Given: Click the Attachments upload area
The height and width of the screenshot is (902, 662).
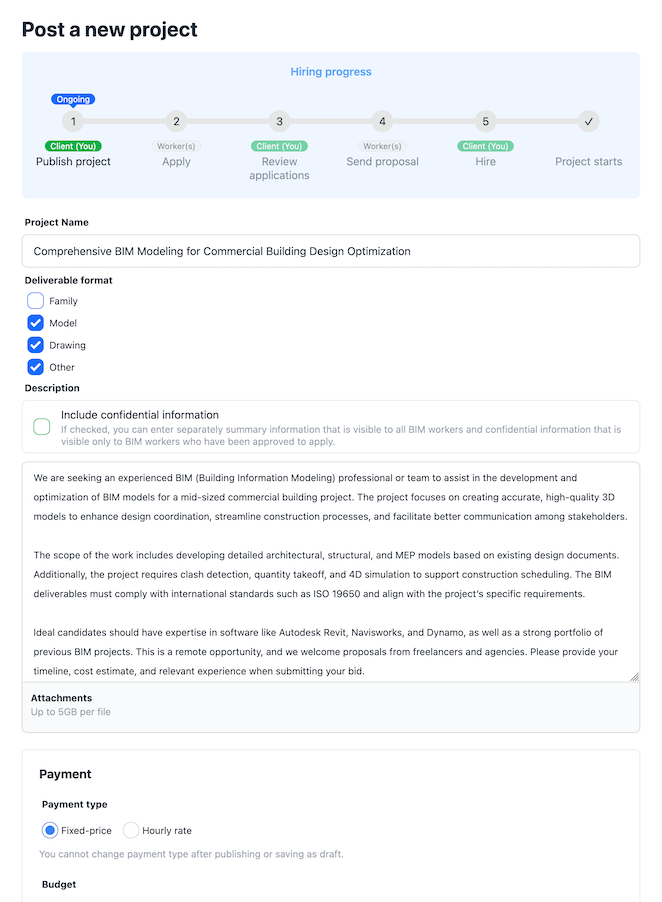Looking at the screenshot, I should click(x=331, y=707).
